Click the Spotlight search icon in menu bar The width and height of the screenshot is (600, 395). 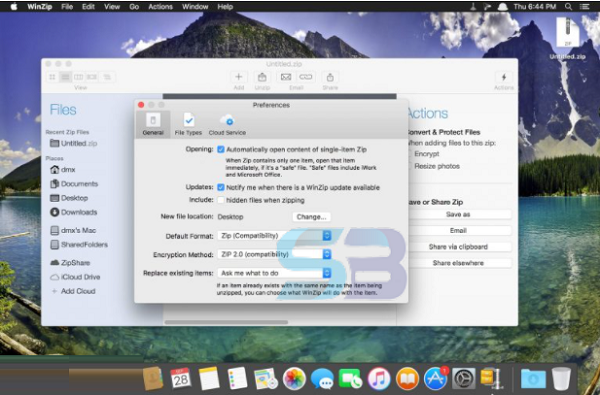tap(569, 7)
